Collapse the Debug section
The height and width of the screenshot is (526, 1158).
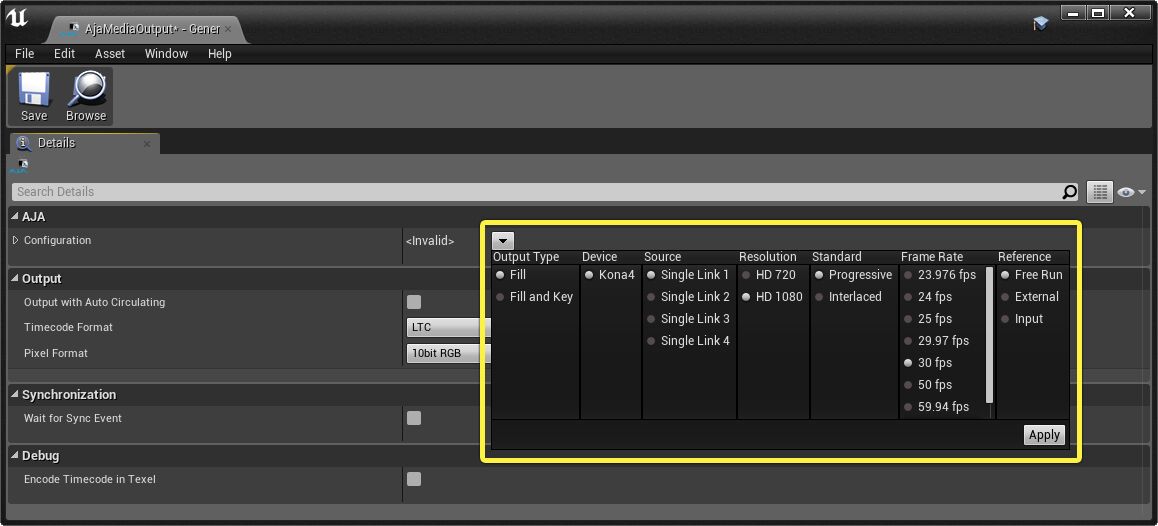[x=15, y=456]
